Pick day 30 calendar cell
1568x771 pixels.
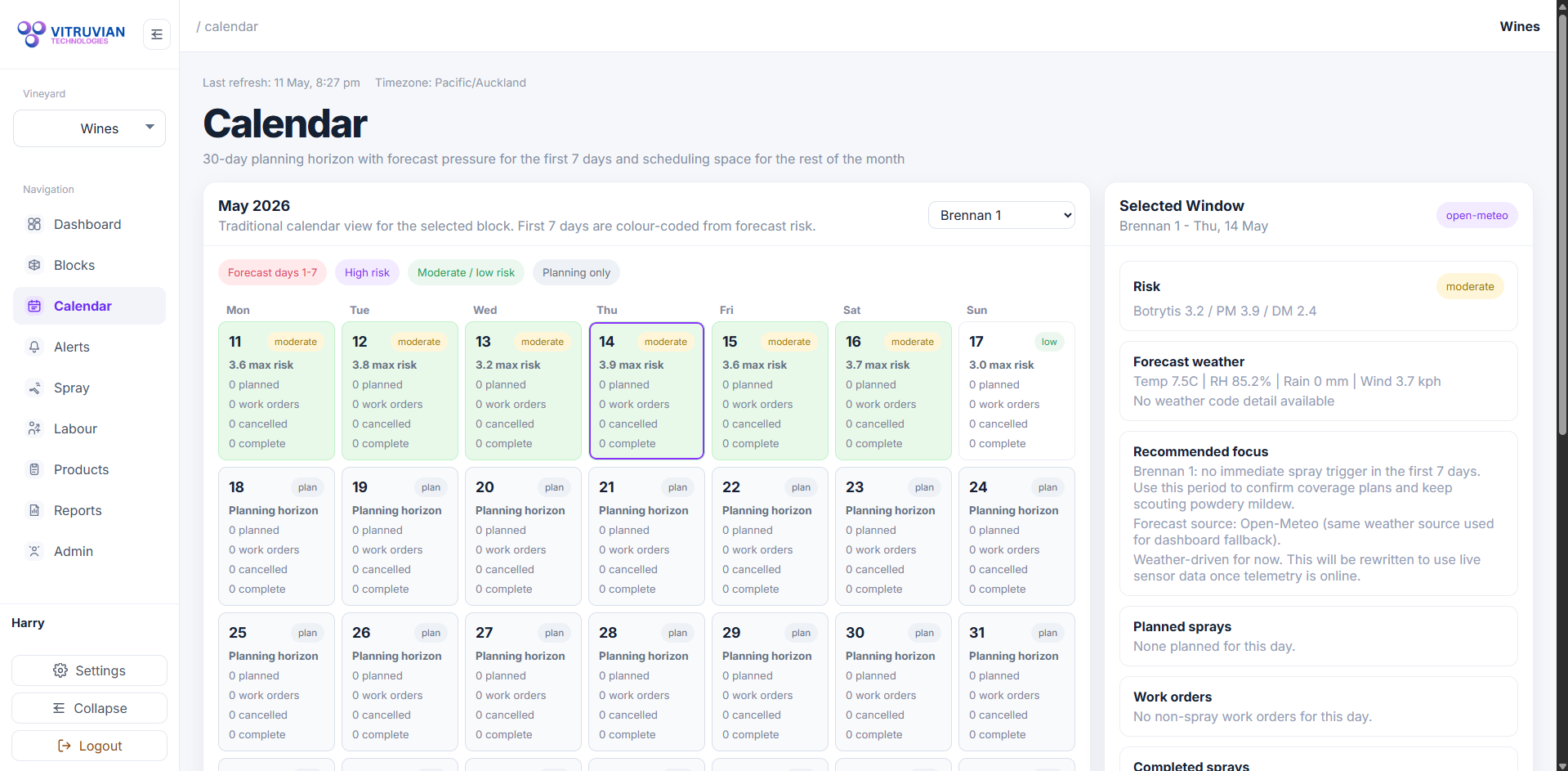pyautogui.click(x=893, y=682)
